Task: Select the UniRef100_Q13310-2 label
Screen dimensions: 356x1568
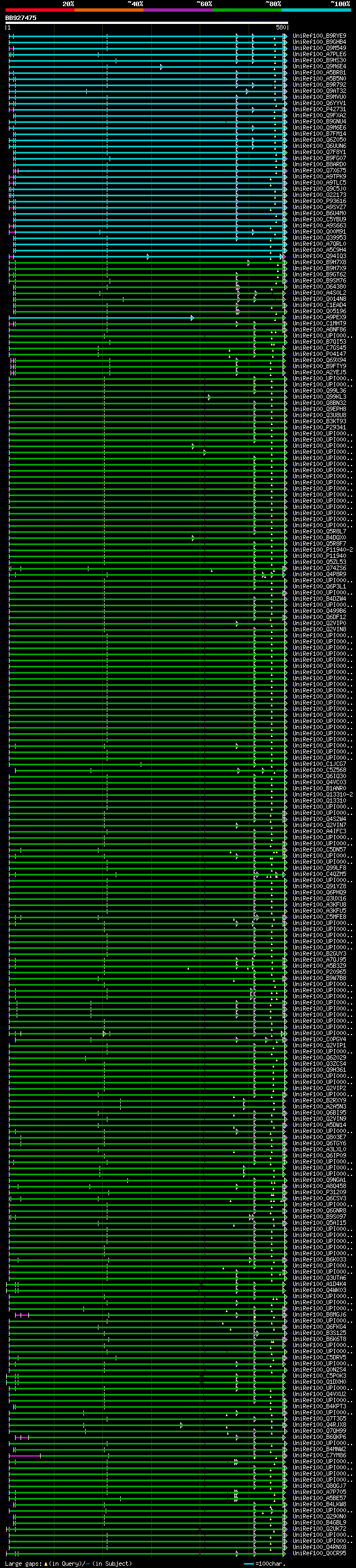Action: click(x=323, y=794)
